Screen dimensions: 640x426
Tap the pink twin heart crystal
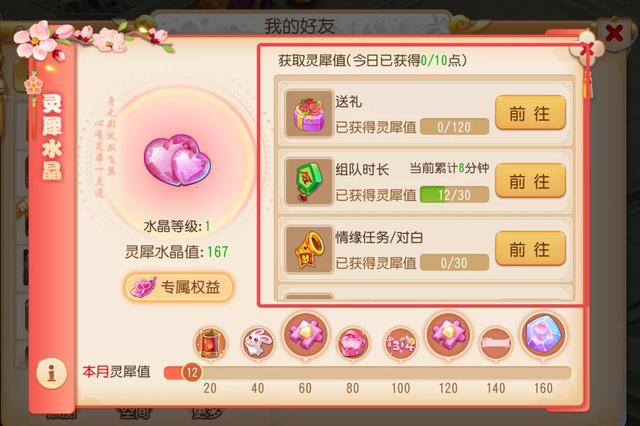[177, 161]
